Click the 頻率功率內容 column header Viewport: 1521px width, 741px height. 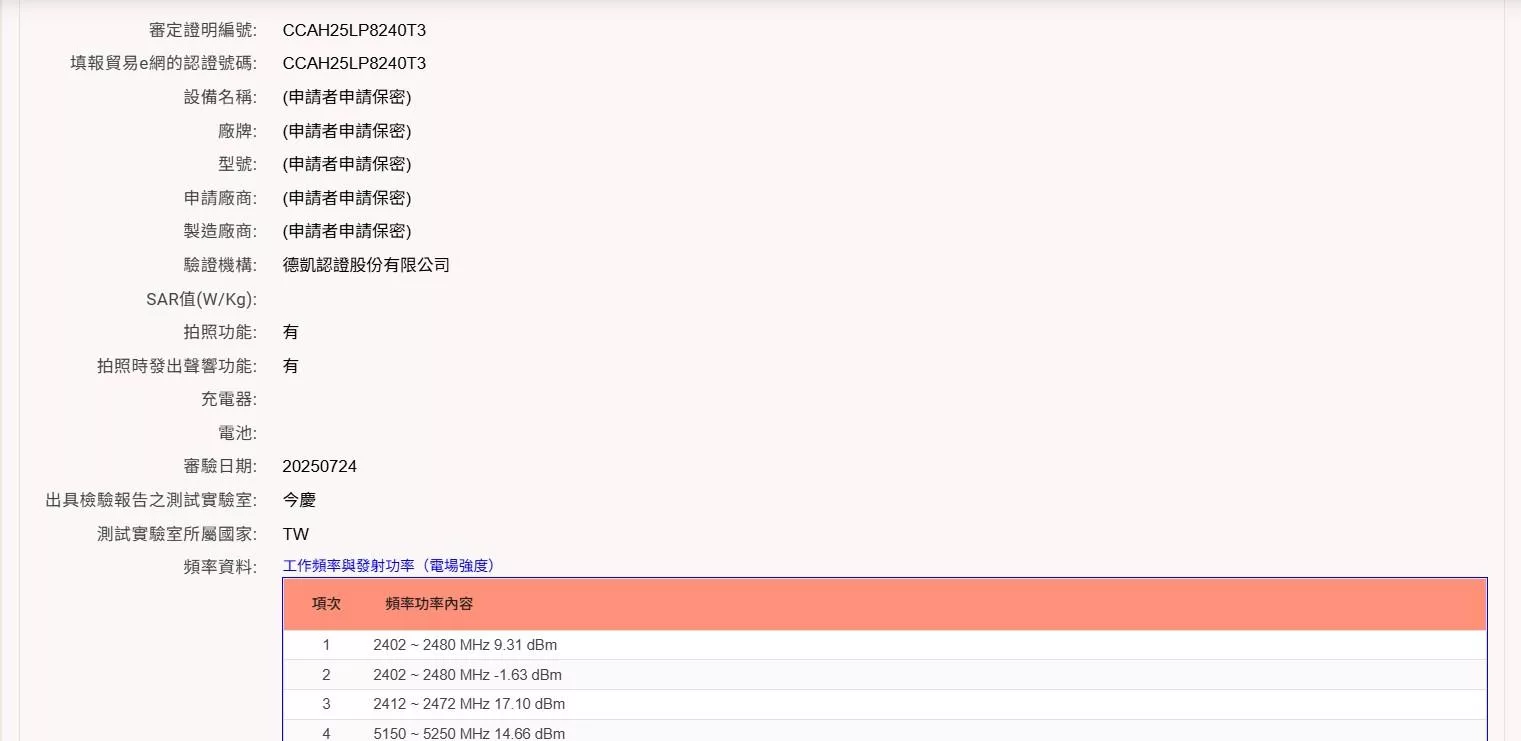(x=429, y=604)
